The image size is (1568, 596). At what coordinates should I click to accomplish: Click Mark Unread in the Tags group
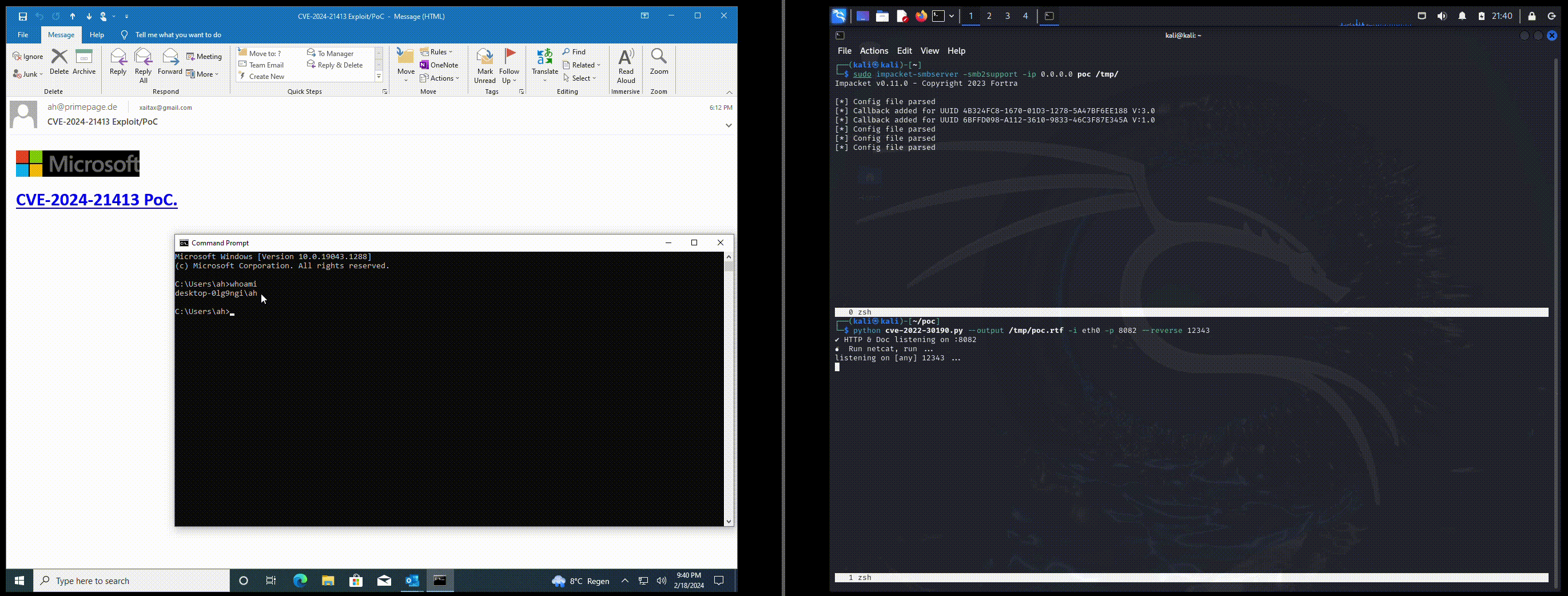484,65
